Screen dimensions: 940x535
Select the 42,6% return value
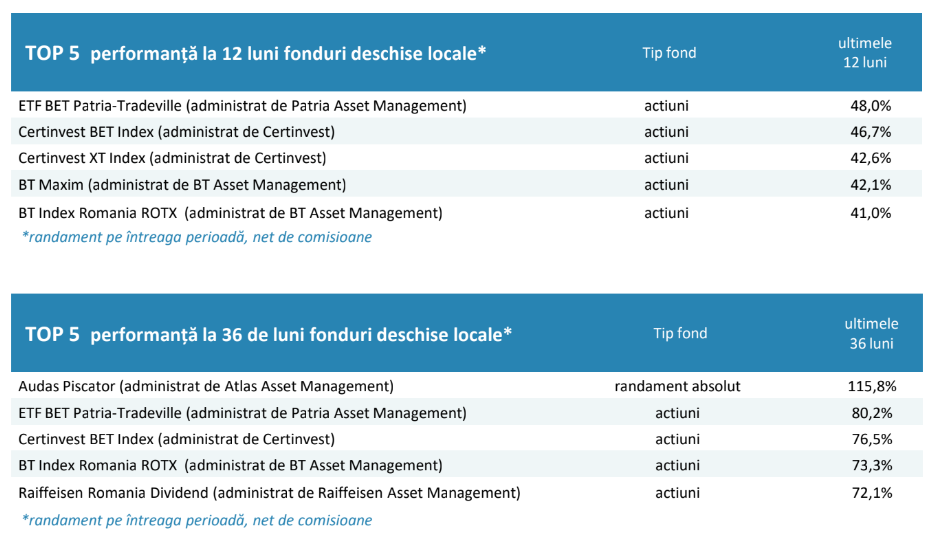870,158
